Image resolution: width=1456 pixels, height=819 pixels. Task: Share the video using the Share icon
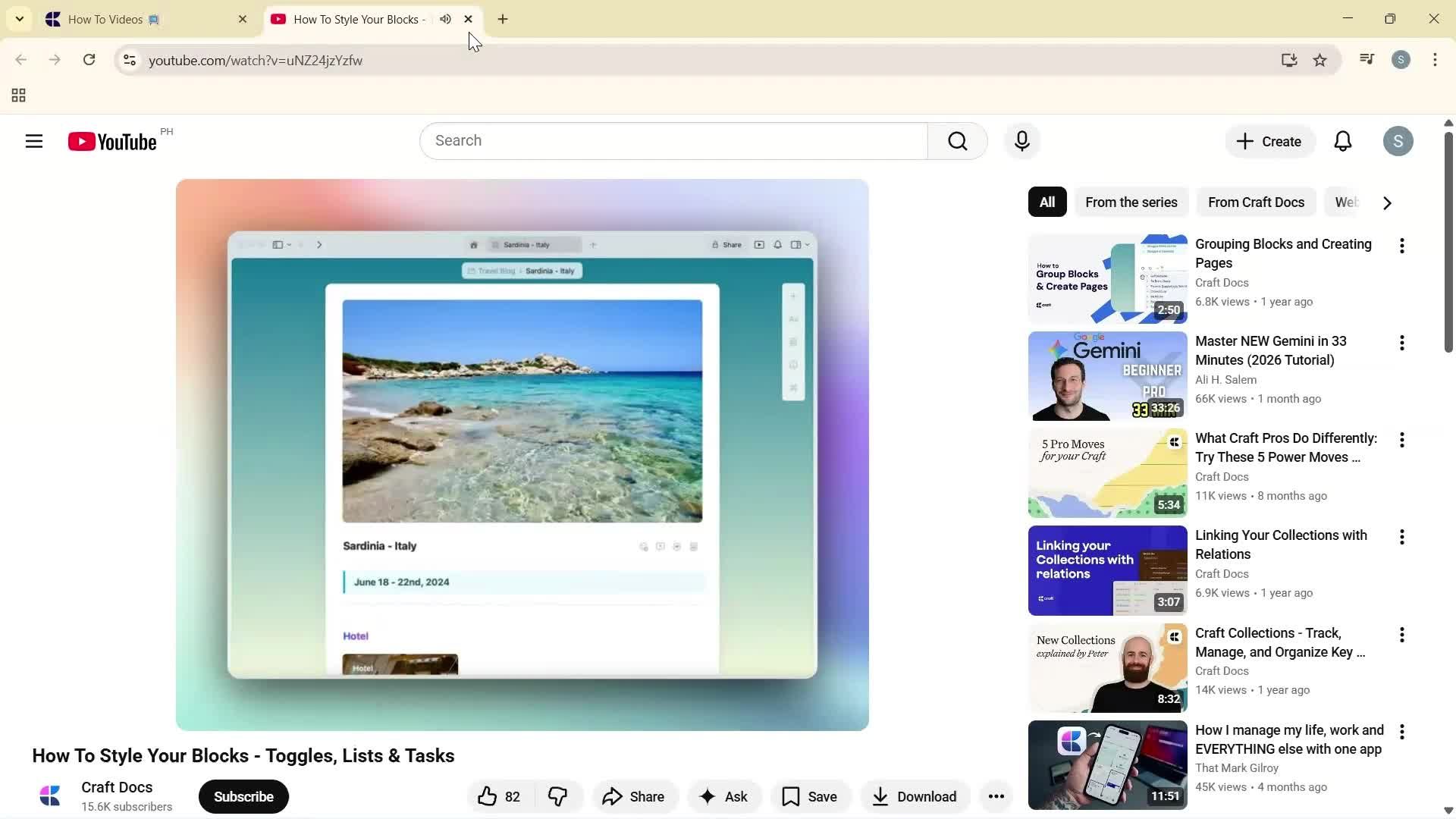tap(634, 796)
